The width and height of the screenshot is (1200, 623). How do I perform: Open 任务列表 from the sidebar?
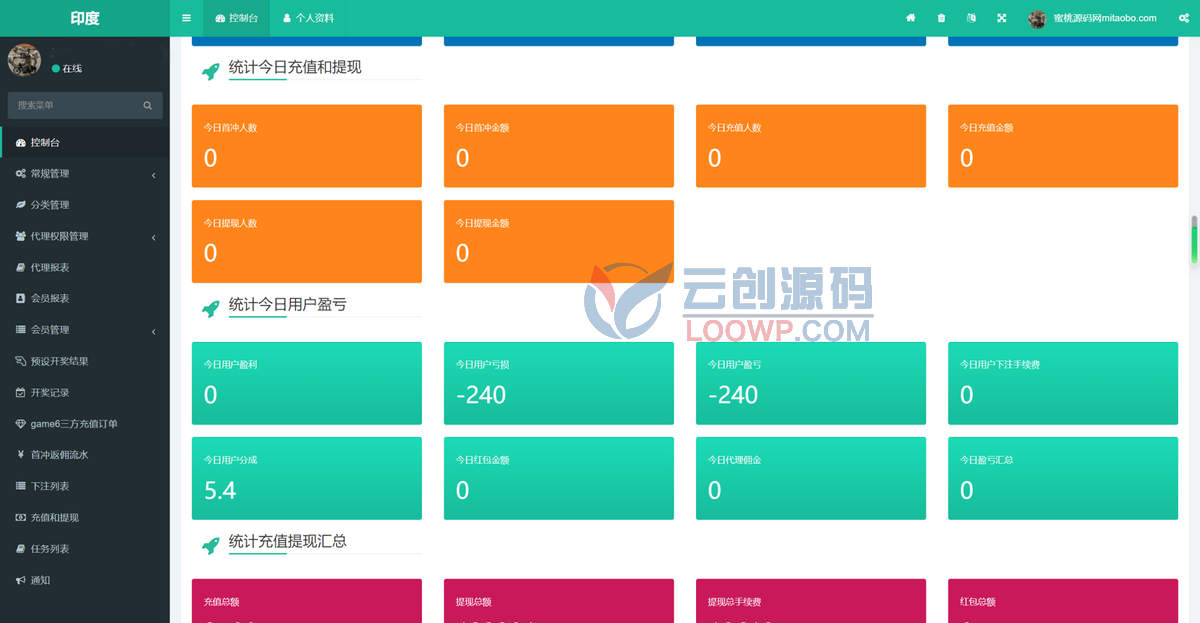[x=85, y=549]
